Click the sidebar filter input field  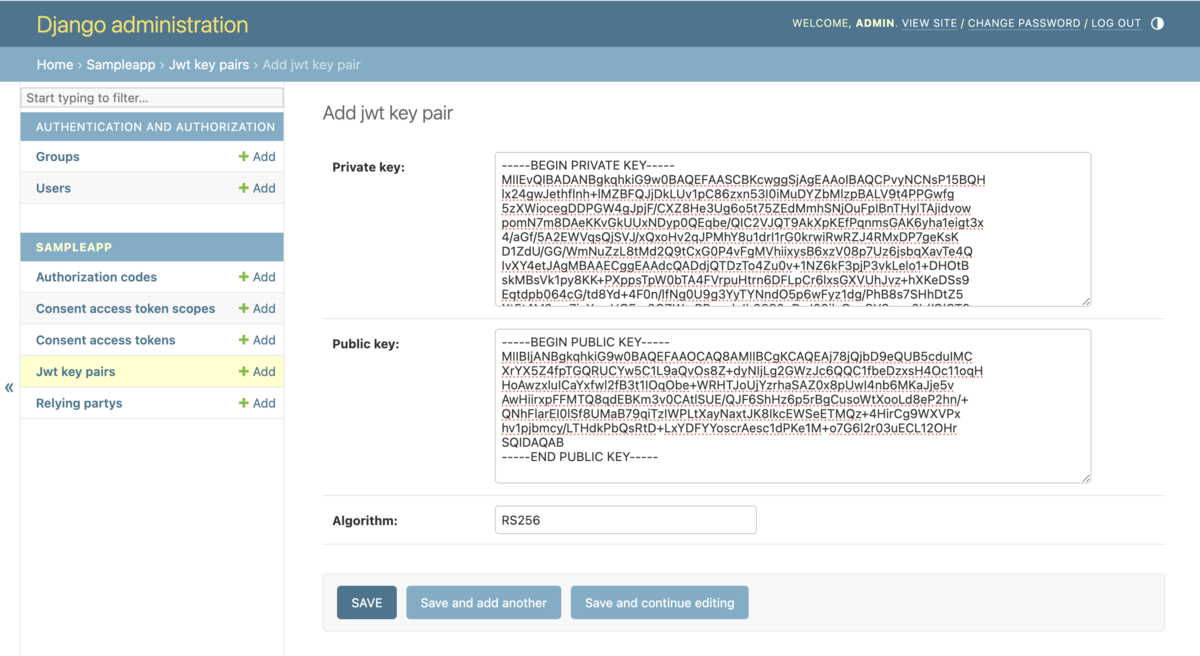[151, 97]
